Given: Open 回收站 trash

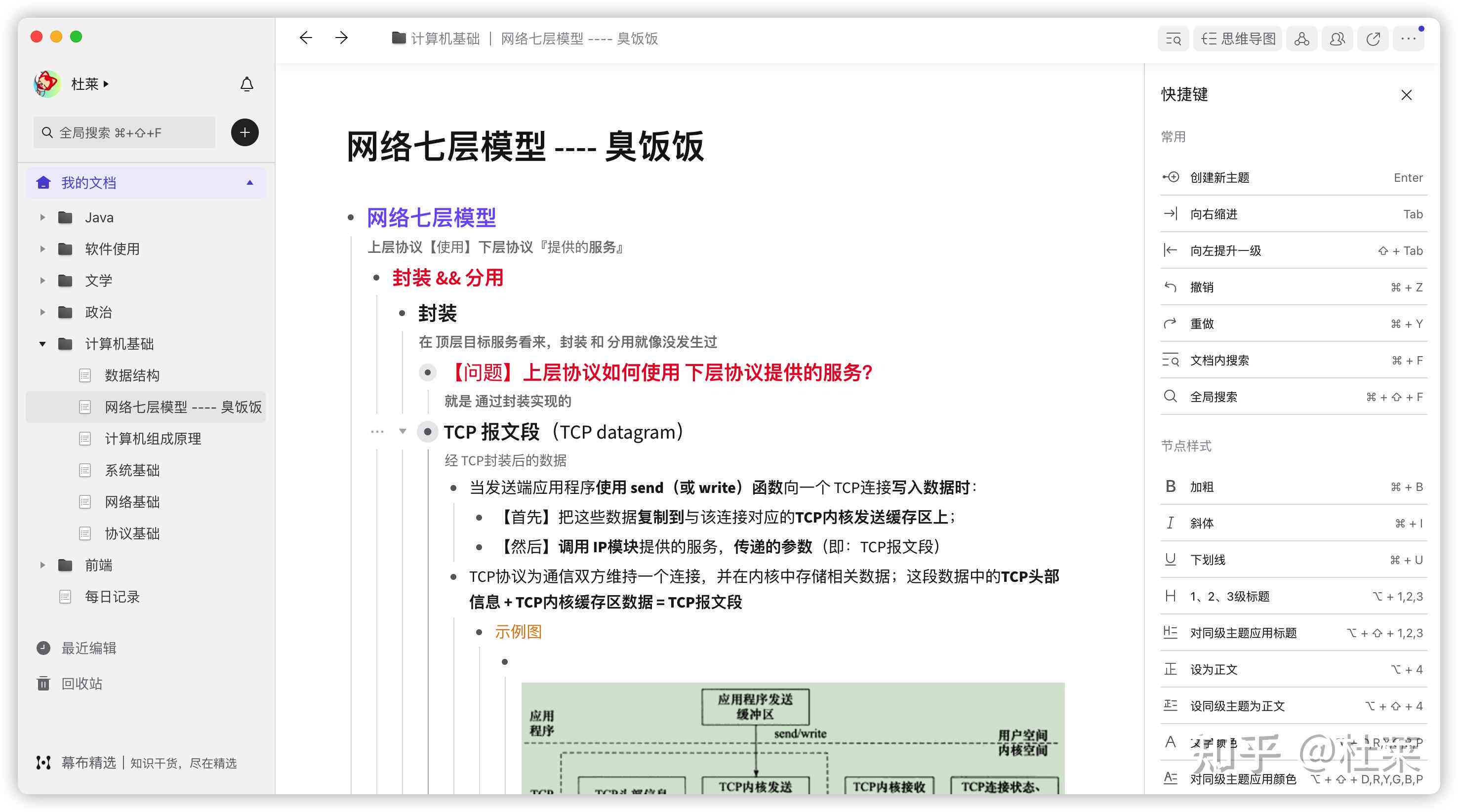Looking at the screenshot, I should tap(70, 684).
